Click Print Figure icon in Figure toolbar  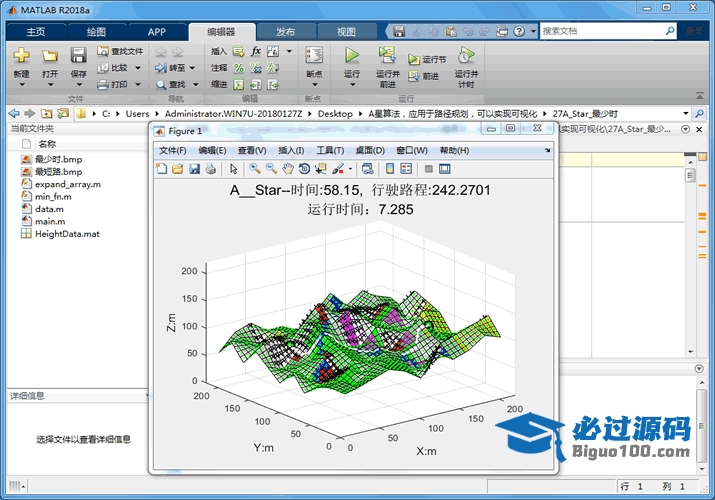pyautogui.click(x=211, y=169)
